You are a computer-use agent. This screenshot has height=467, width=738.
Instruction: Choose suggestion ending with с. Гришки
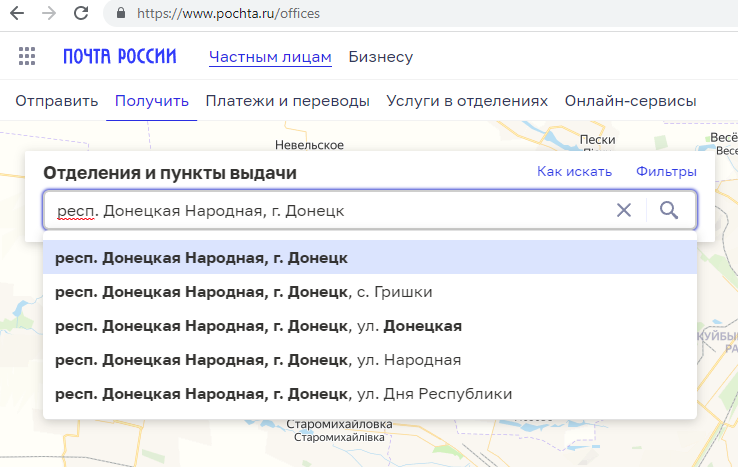(x=369, y=292)
